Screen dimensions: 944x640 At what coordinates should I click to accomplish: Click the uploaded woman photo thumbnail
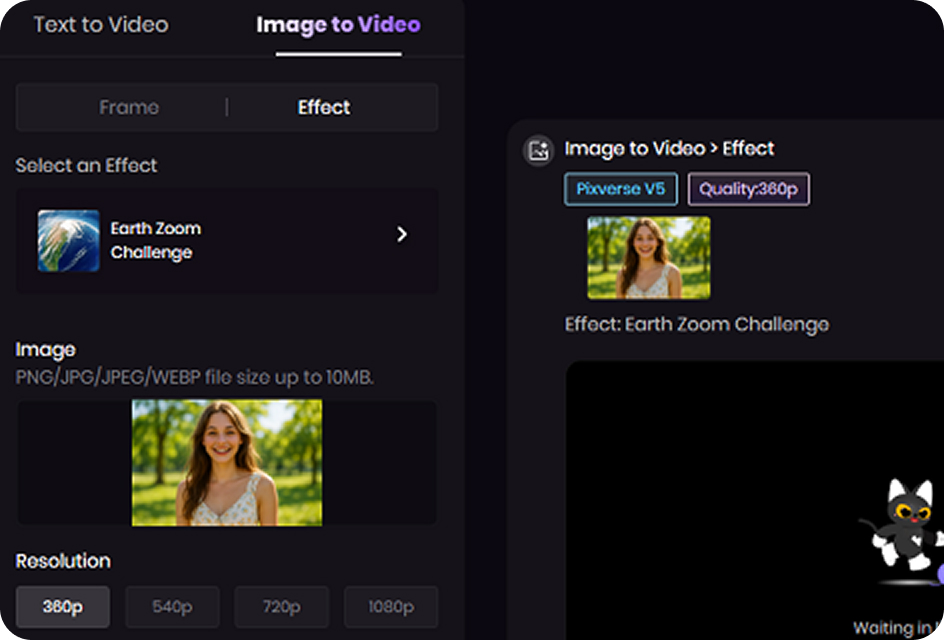(226, 462)
